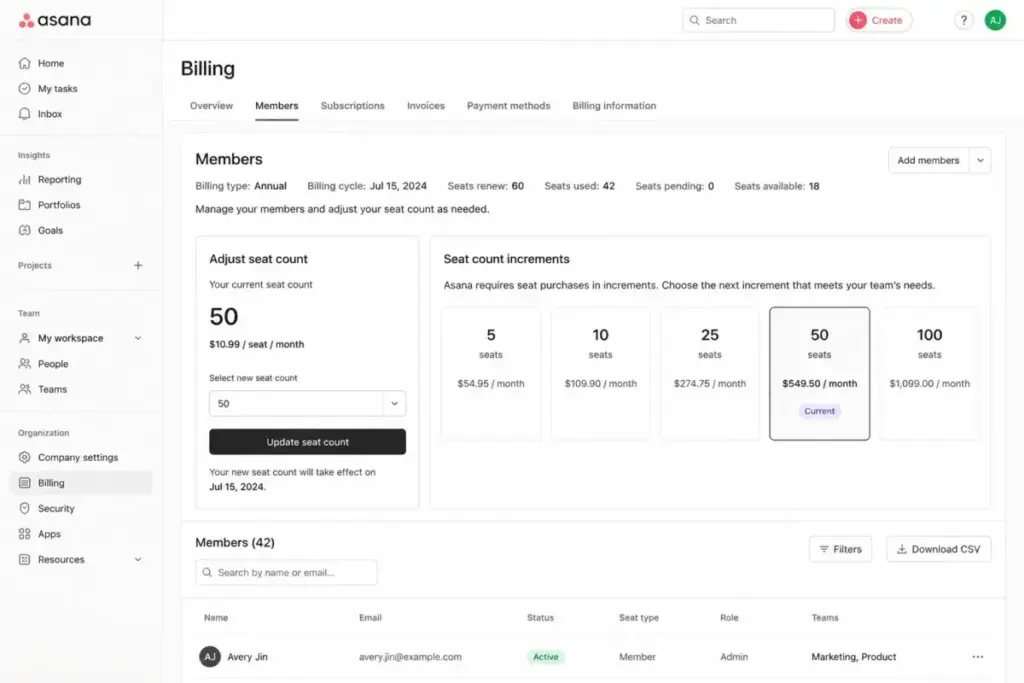
Task: Click the red Create button
Action: [x=878, y=20]
